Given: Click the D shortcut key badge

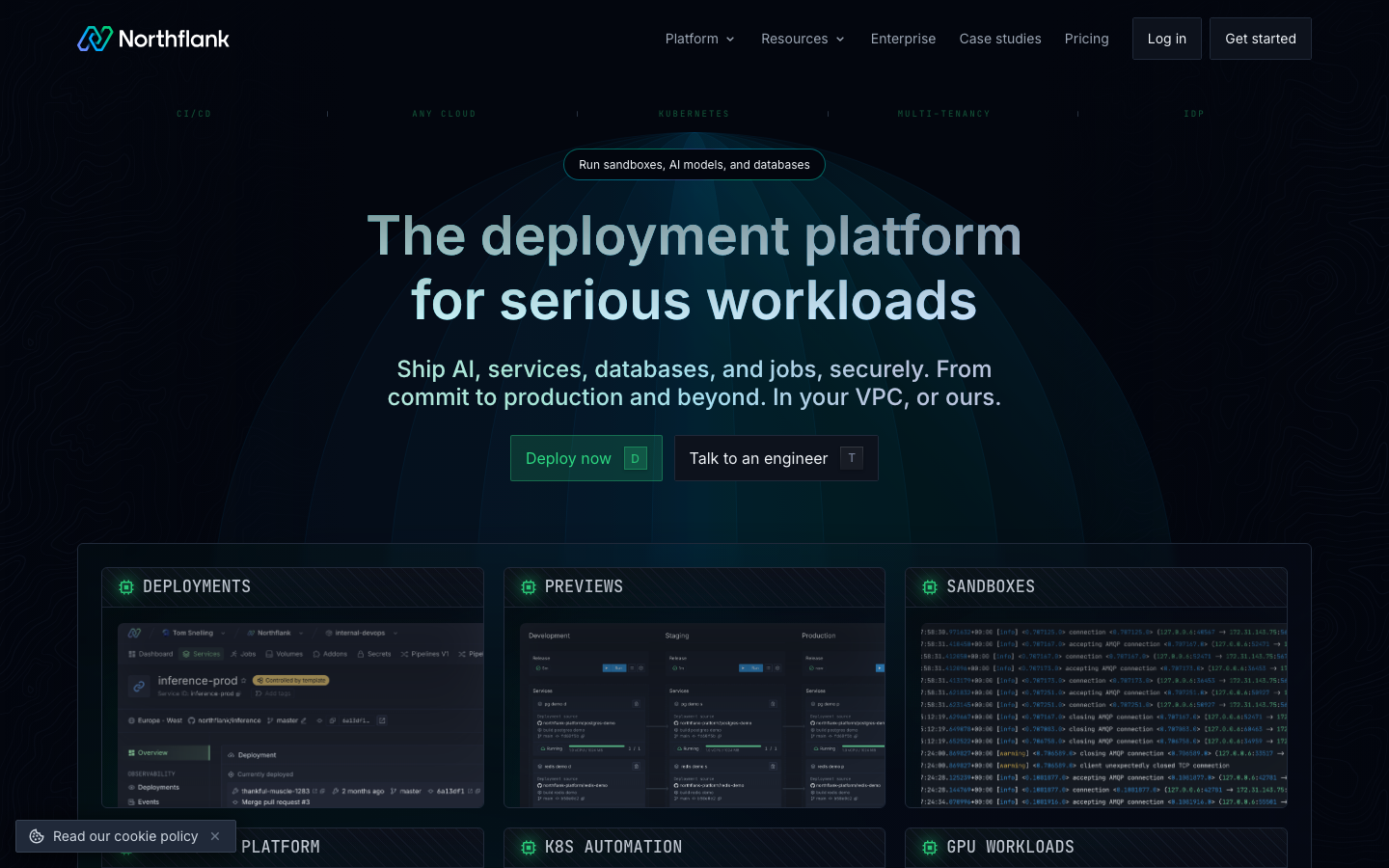Looking at the screenshot, I should [636, 458].
